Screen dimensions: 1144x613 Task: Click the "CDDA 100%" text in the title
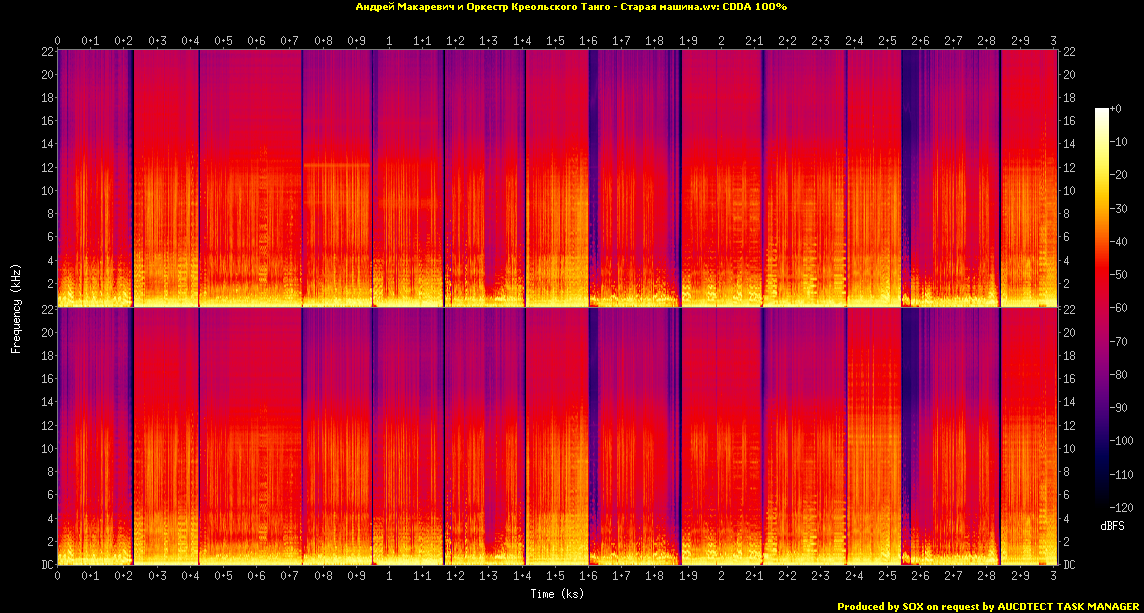(x=754, y=7)
